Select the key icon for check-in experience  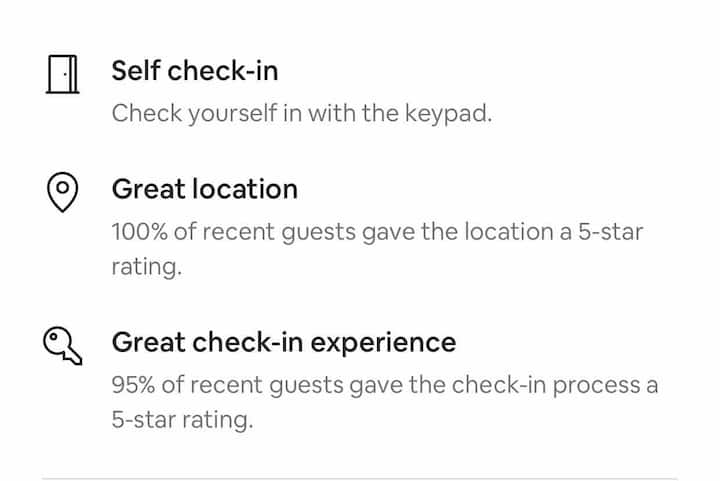[x=62, y=345]
